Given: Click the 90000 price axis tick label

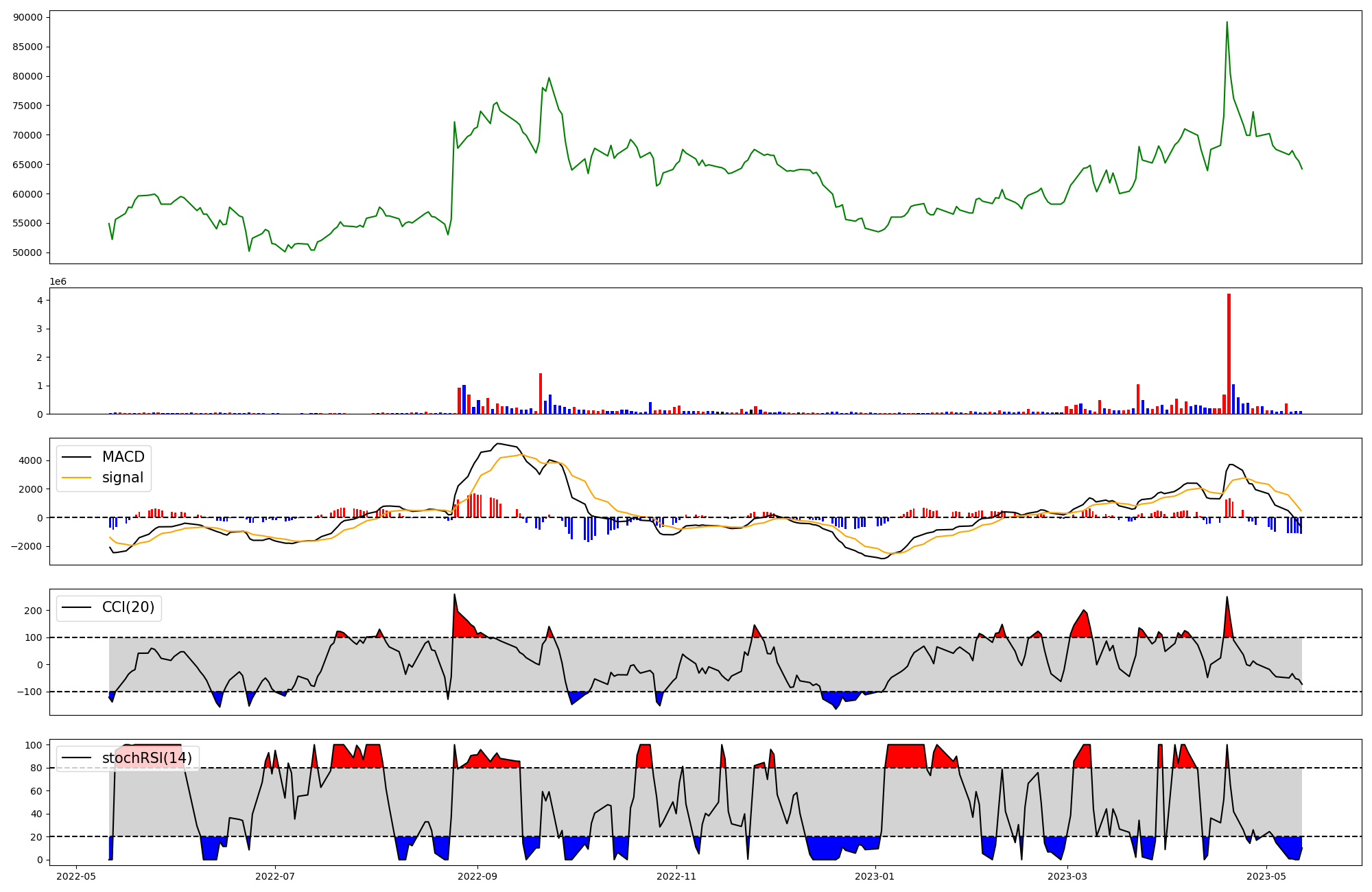Looking at the screenshot, I should (x=27, y=17).
